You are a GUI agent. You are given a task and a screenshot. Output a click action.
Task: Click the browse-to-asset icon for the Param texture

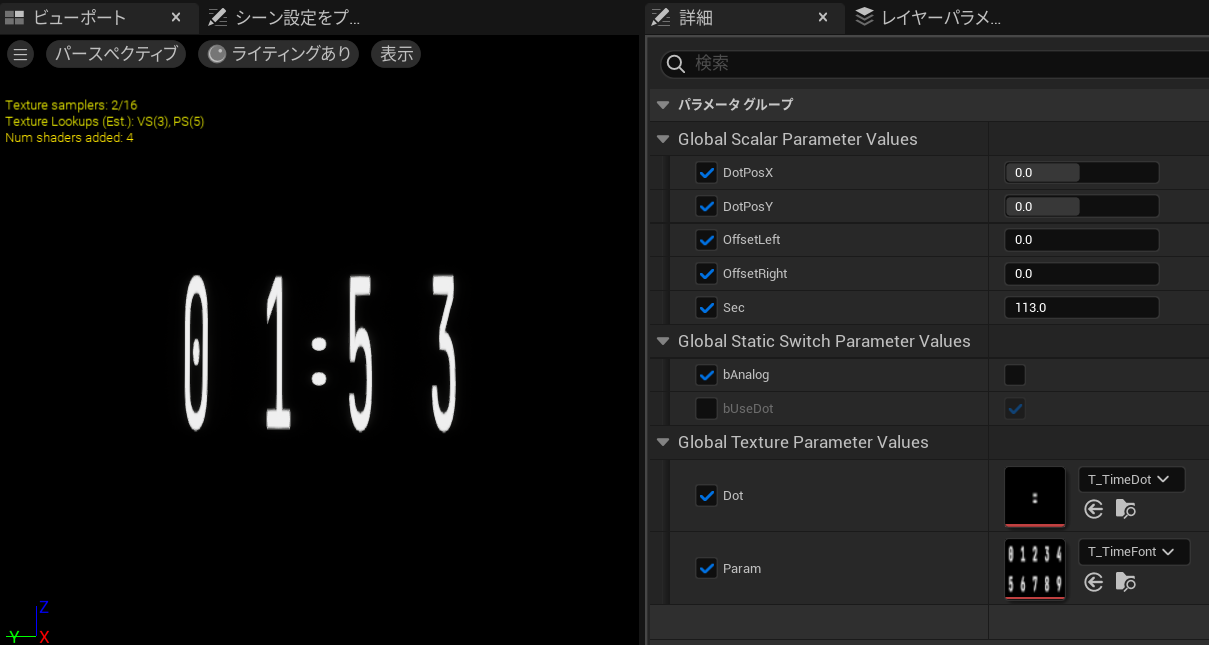(1124, 582)
